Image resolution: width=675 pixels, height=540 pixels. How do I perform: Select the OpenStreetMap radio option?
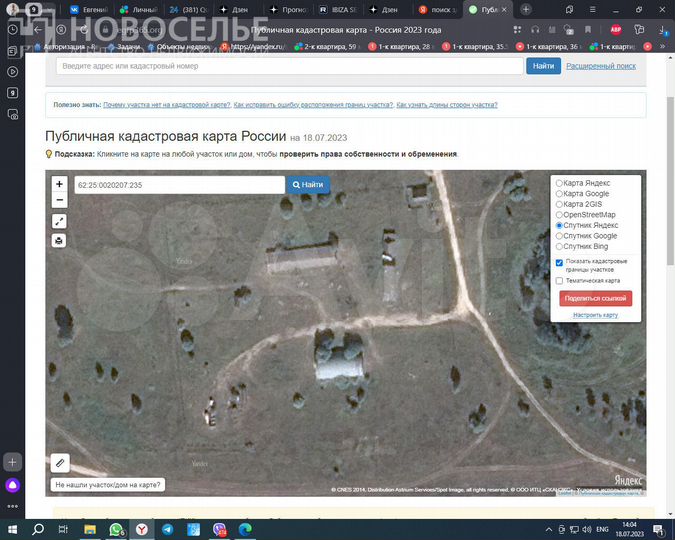coord(559,215)
